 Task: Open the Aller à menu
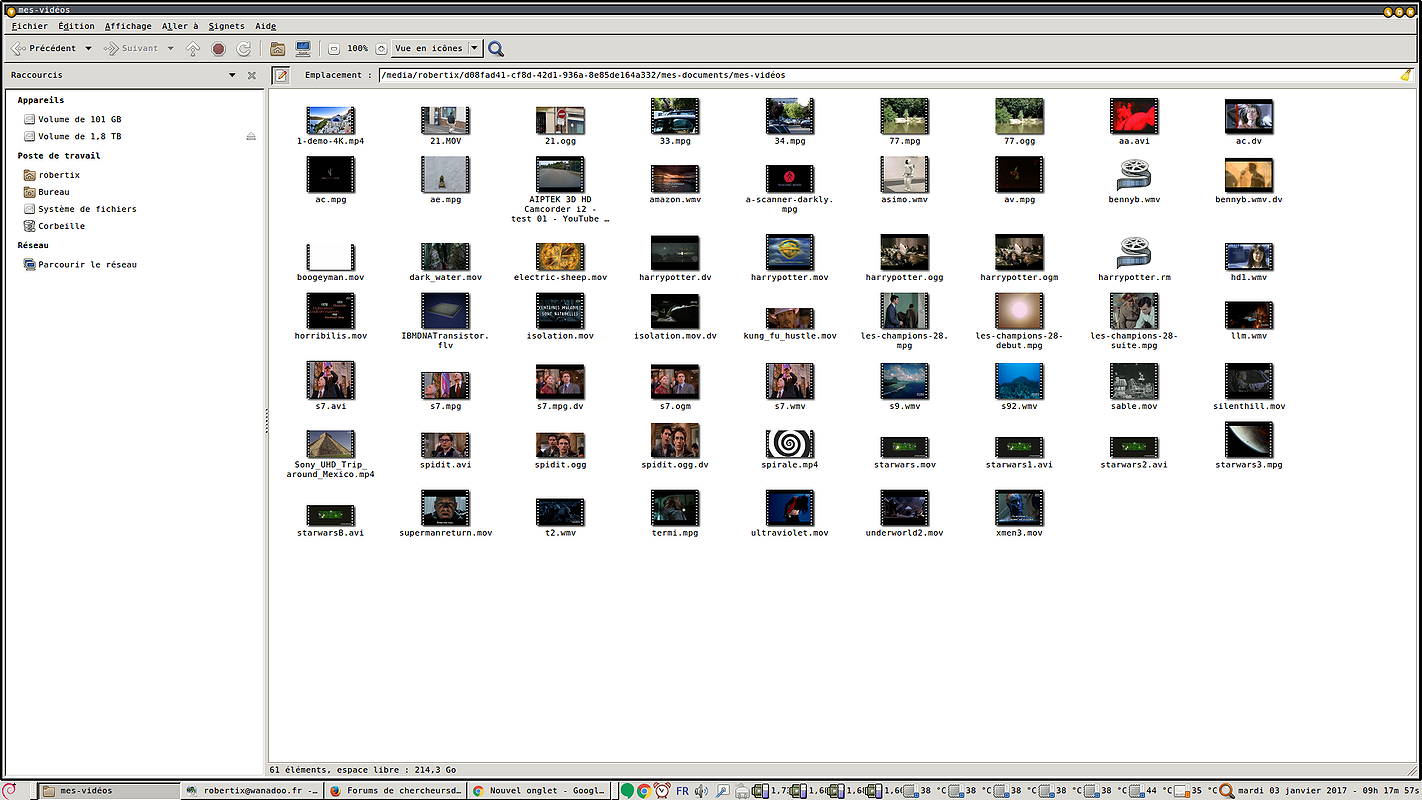(x=180, y=26)
